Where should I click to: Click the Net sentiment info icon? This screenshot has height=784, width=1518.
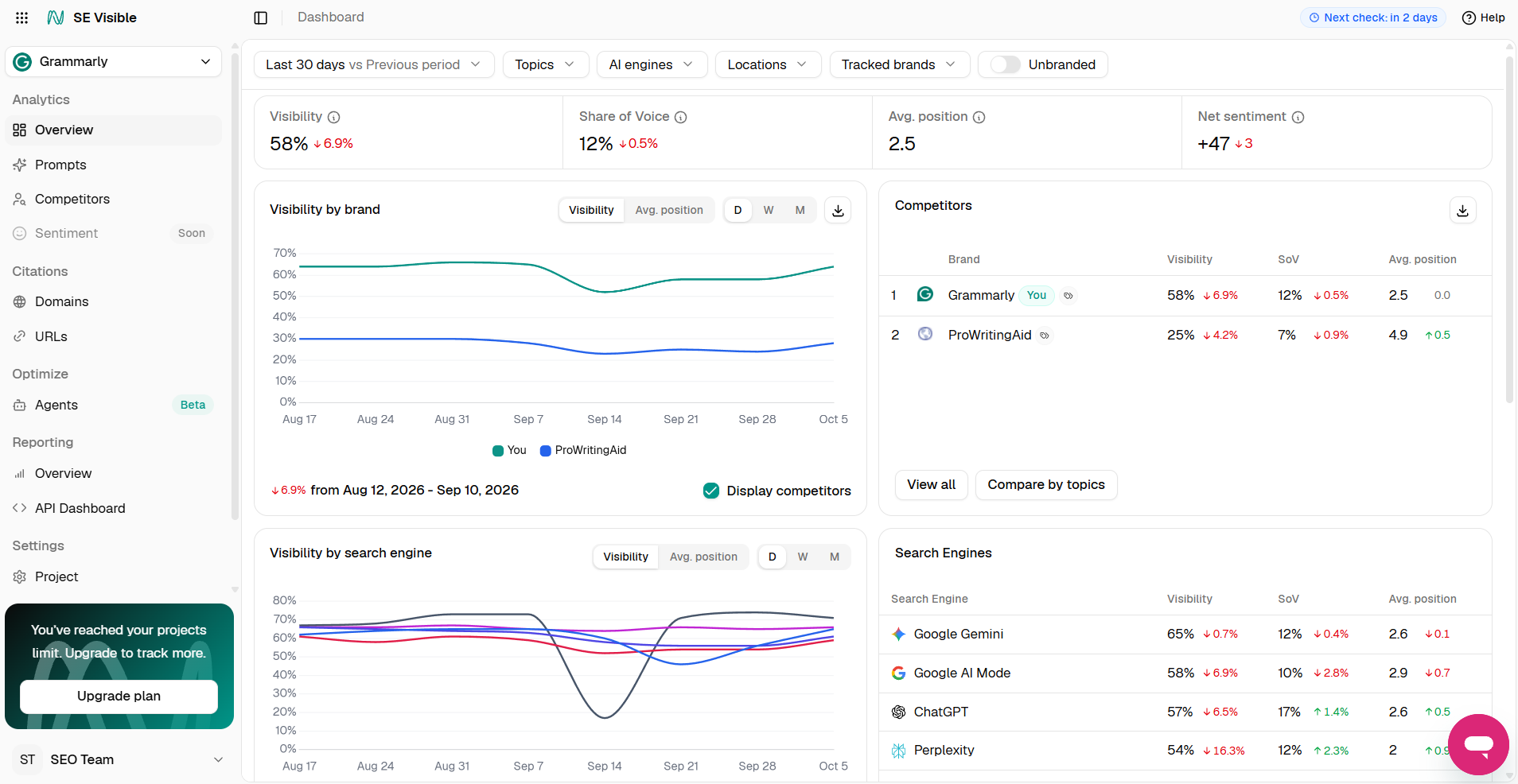click(1298, 117)
